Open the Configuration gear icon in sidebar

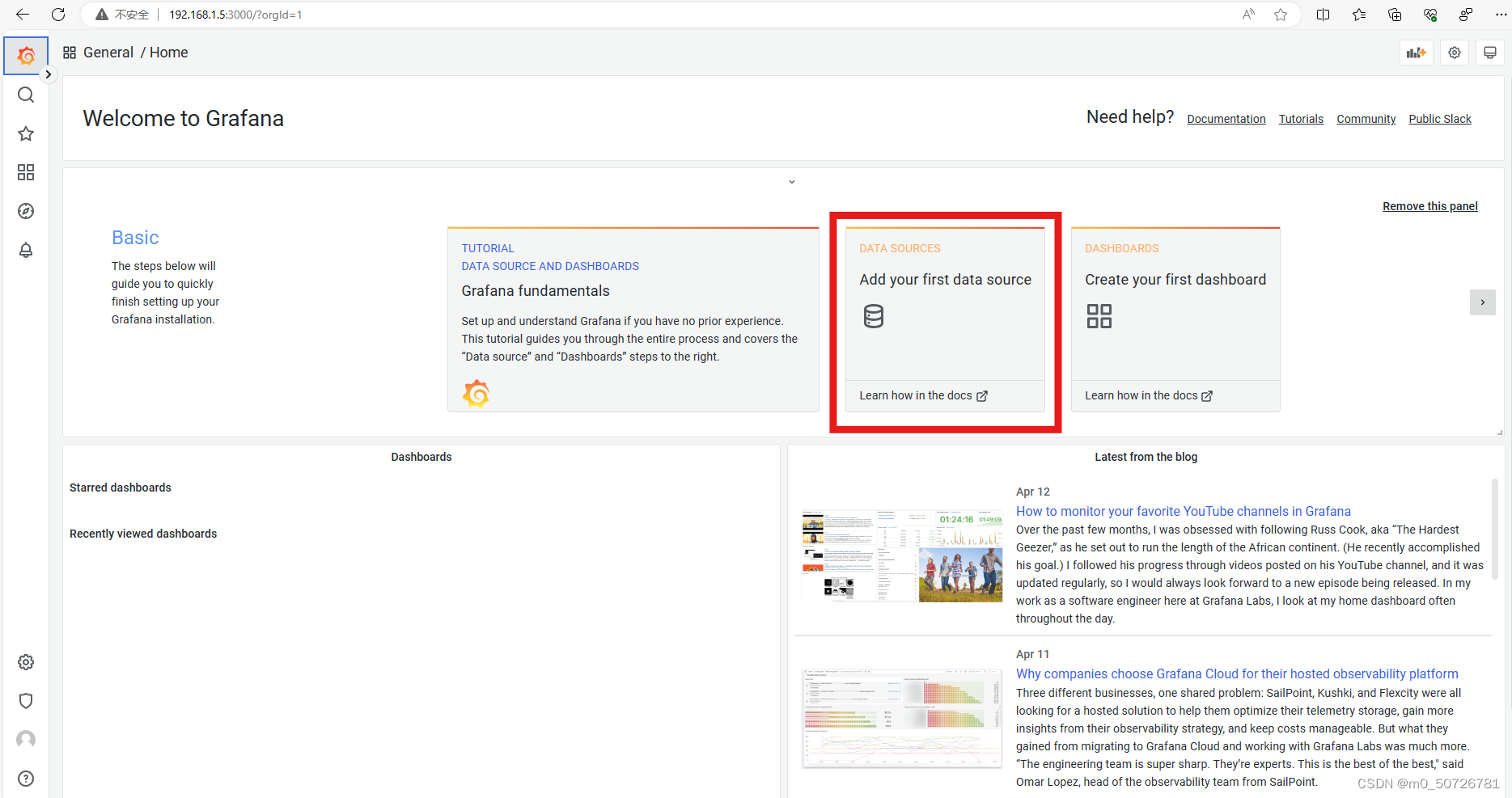point(26,662)
